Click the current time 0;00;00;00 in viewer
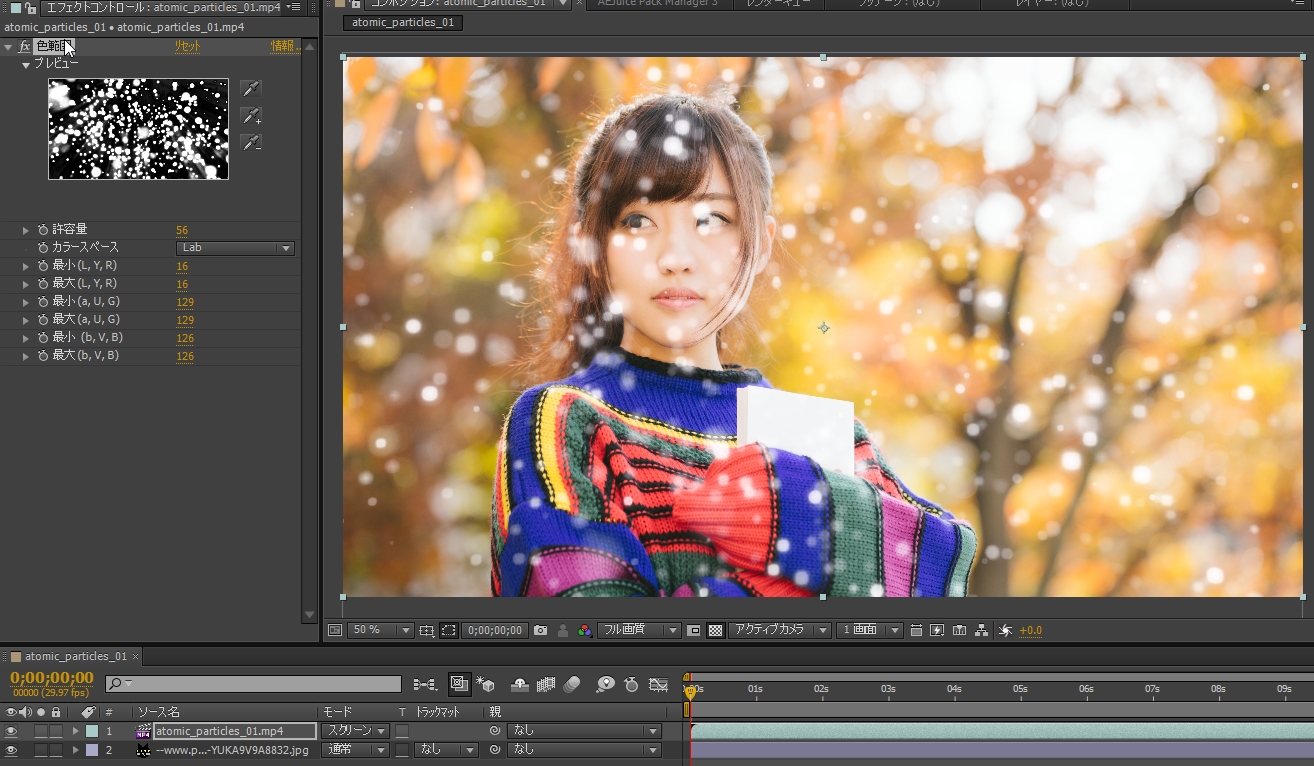The height and width of the screenshot is (766, 1314). [x=494, y=631]
